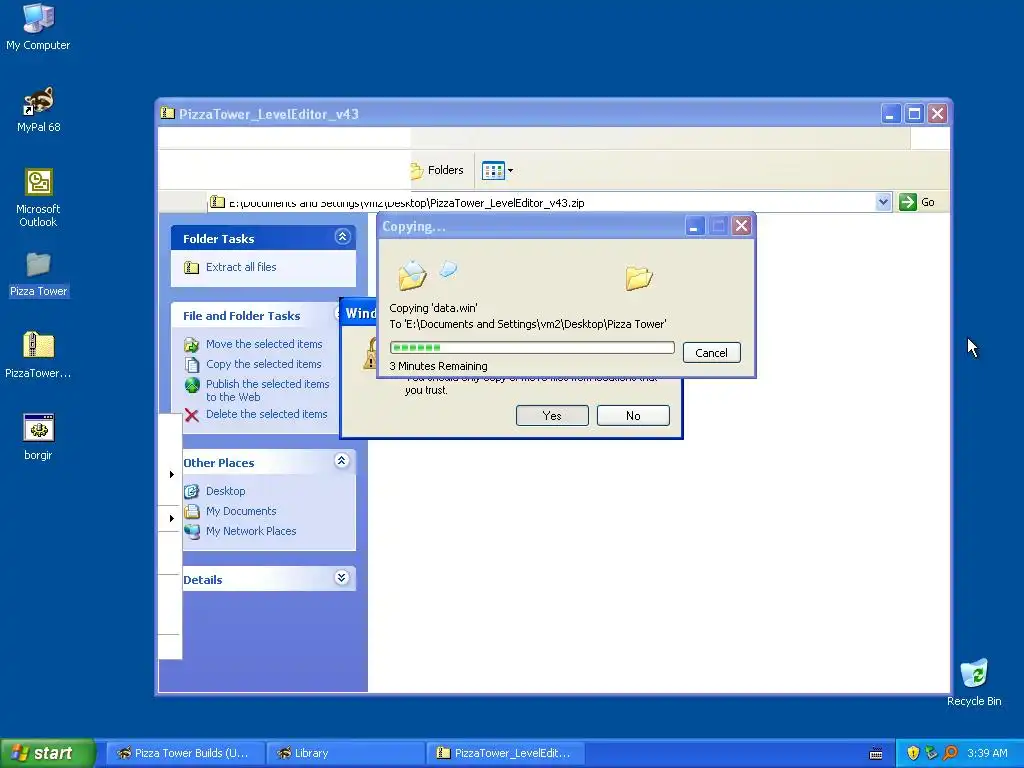
Task: Select the PizzaTower zip file on desktop
Action: (38, 355)
